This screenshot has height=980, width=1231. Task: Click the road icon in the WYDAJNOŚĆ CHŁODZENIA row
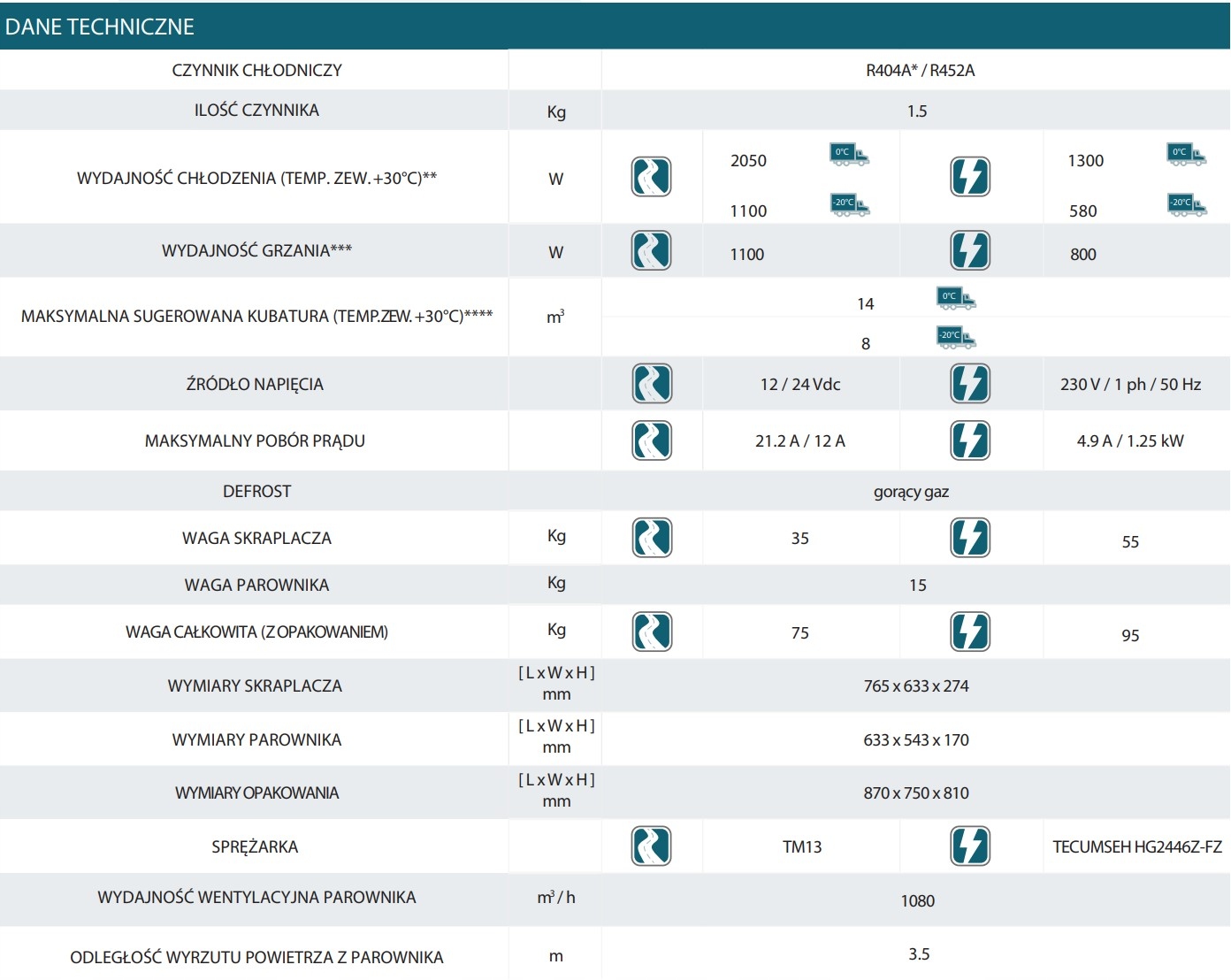[x=651, y=177]
